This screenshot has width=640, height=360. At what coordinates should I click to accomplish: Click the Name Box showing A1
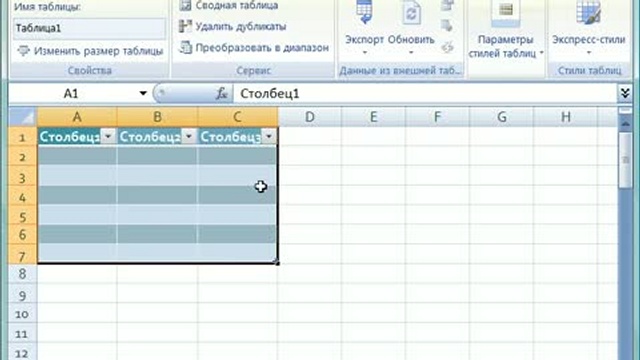click(71, 93)
